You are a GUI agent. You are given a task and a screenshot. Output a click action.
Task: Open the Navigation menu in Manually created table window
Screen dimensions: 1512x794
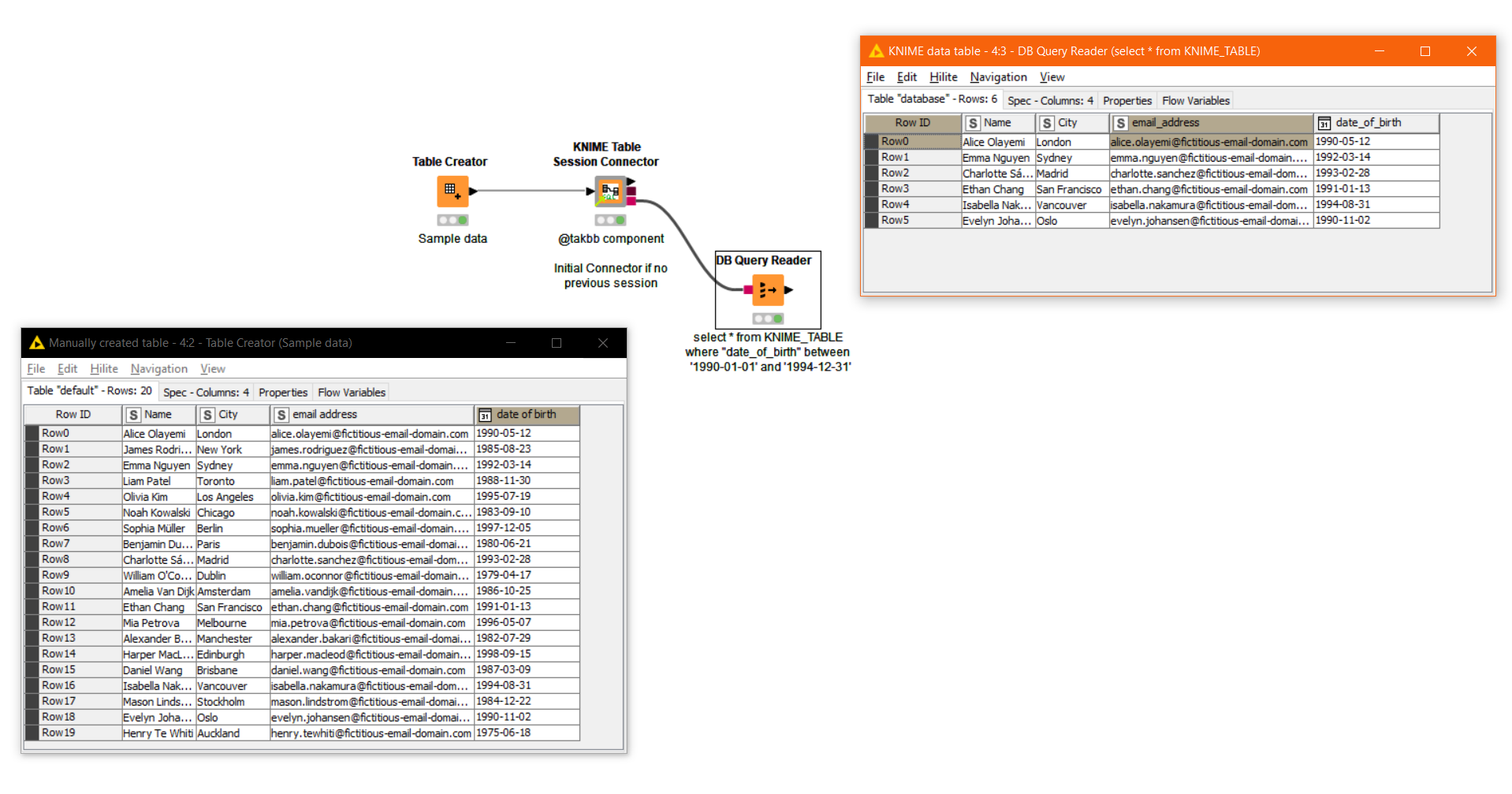158,368
